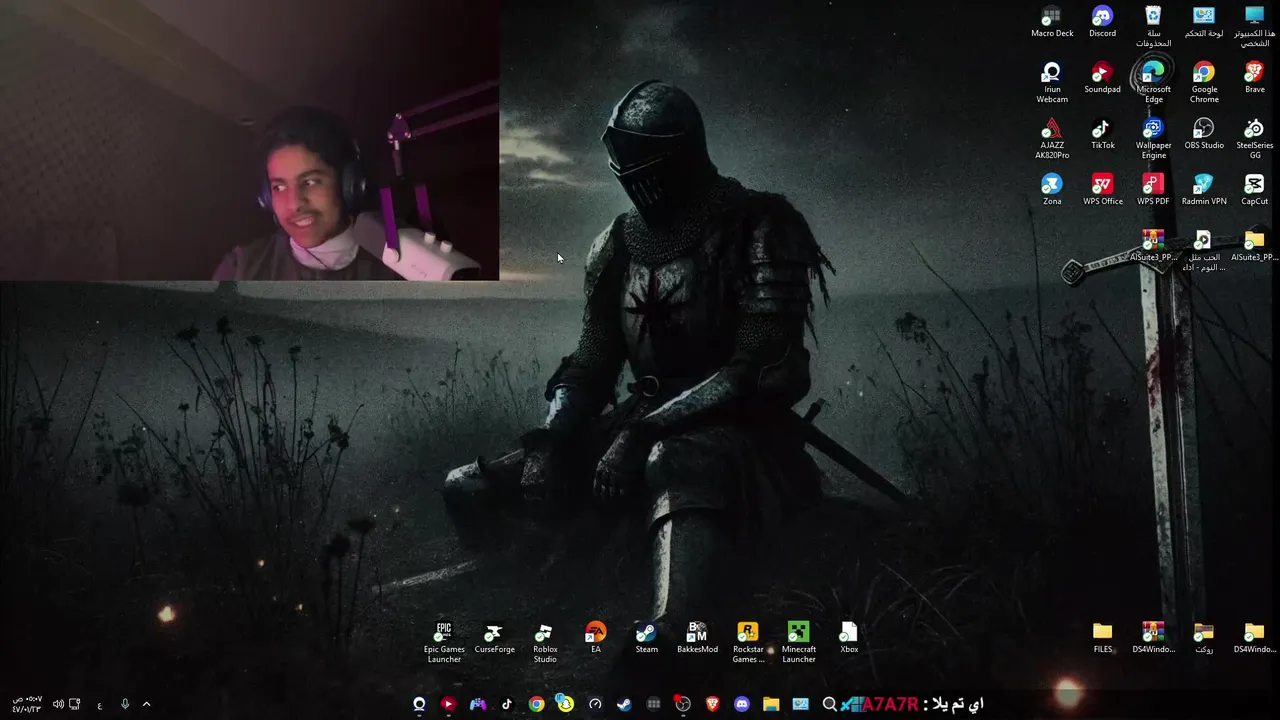Launch the Steam desktop icon
Screen dimensions: 1280x720
[x=646, y=638]
